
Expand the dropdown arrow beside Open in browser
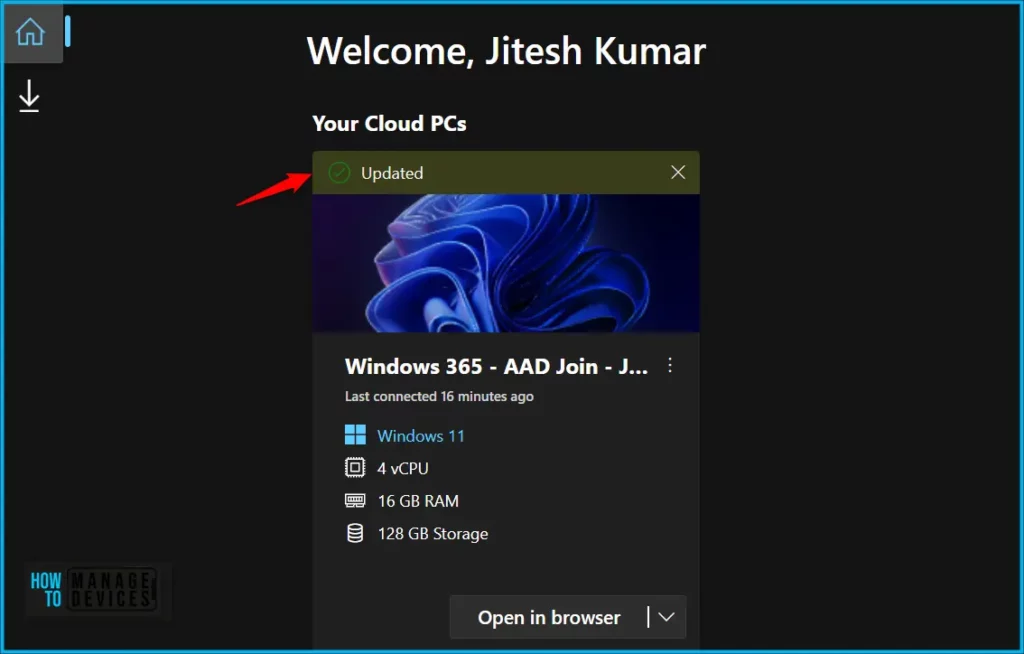[x=667, y=617]
